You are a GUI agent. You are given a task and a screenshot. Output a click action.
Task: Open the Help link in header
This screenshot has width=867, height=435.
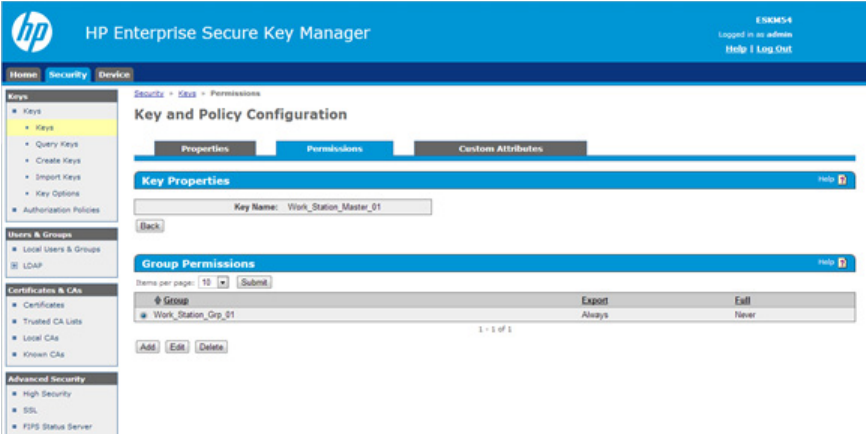coord(736,49)
